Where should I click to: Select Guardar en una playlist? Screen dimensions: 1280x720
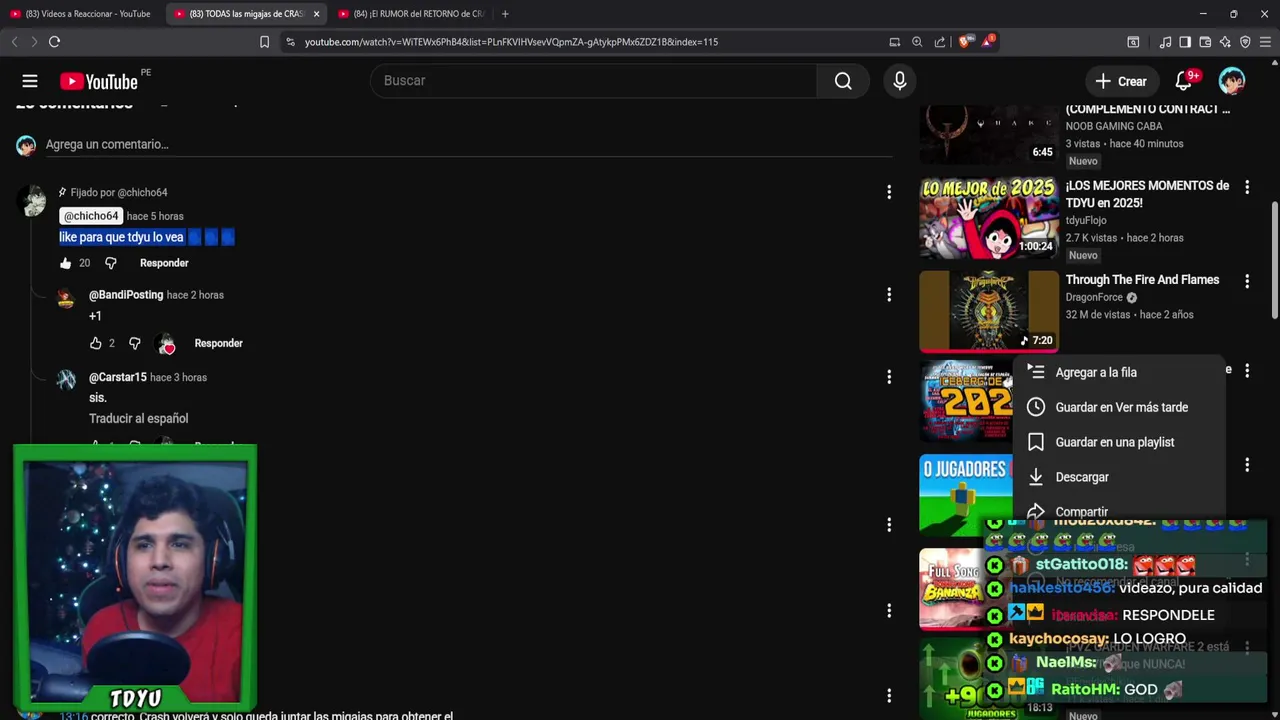click(x=1119, y=442)
